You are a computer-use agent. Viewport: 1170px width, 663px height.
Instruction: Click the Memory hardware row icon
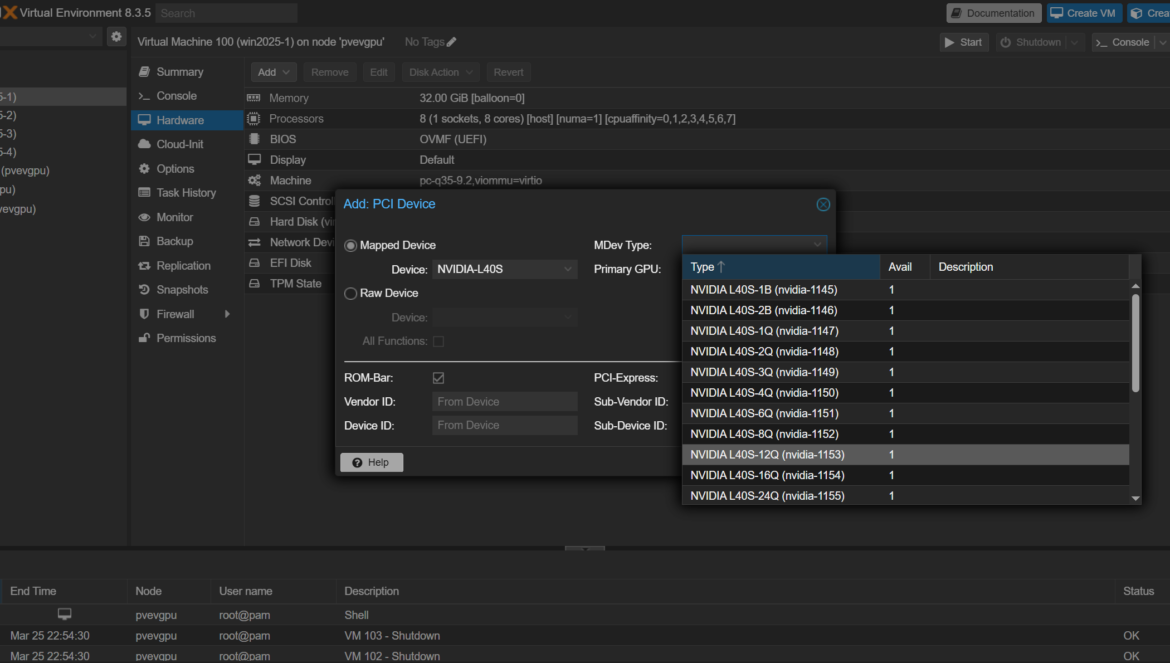pyautogui.click(x=254, y=98)
